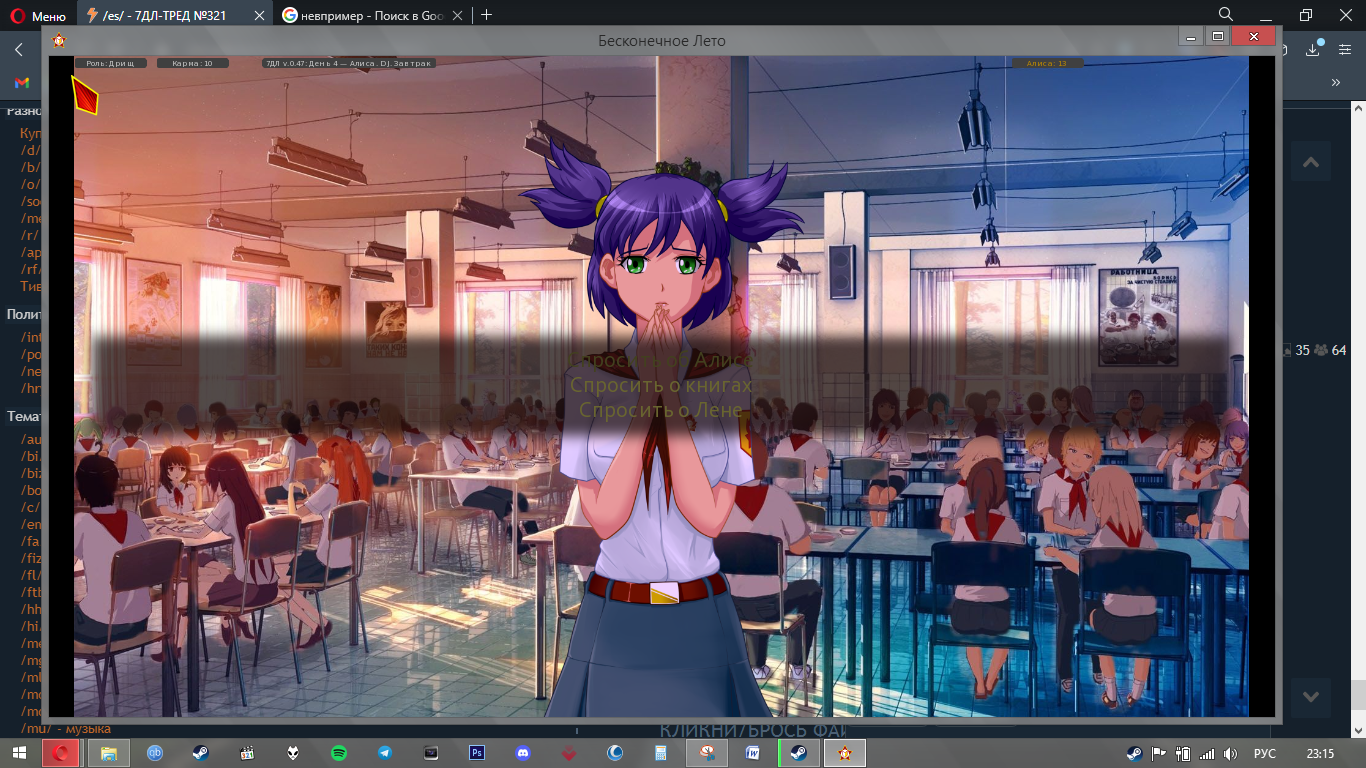Open the battery/power tray icon

1184,753
